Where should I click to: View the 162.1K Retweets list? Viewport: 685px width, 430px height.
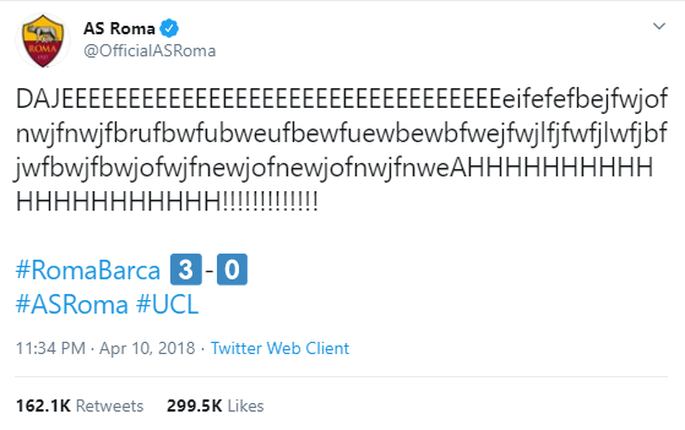[80, 406]
